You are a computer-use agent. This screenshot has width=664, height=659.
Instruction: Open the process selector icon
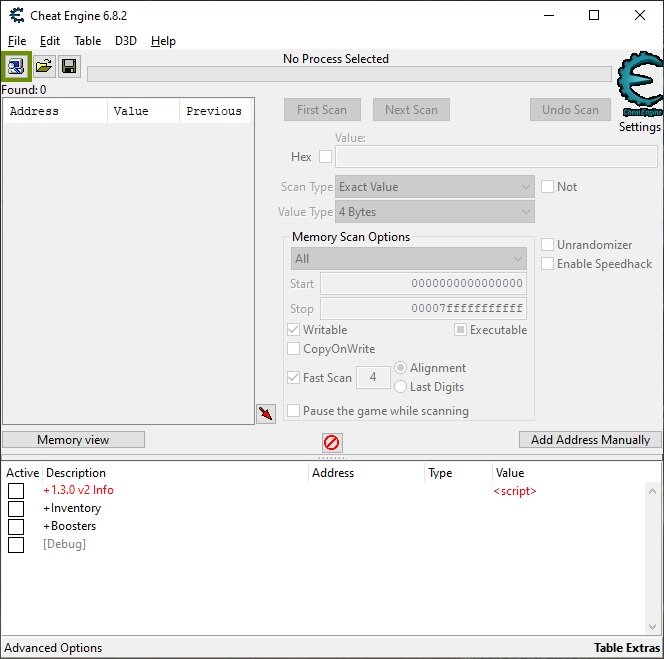16,66
